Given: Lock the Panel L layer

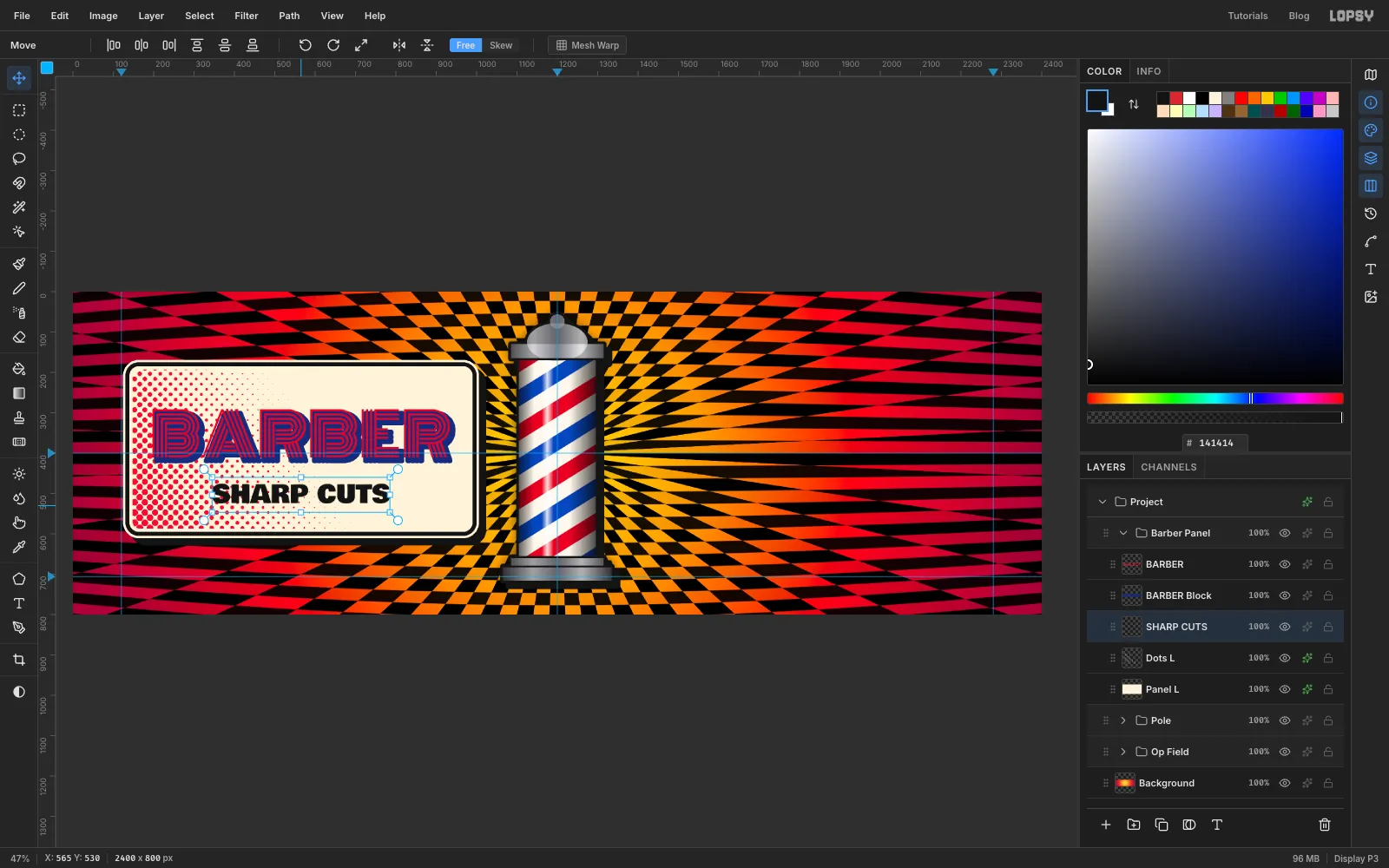Looking at the screenshot, I should pyautogui.click(x=1328, y=689).
